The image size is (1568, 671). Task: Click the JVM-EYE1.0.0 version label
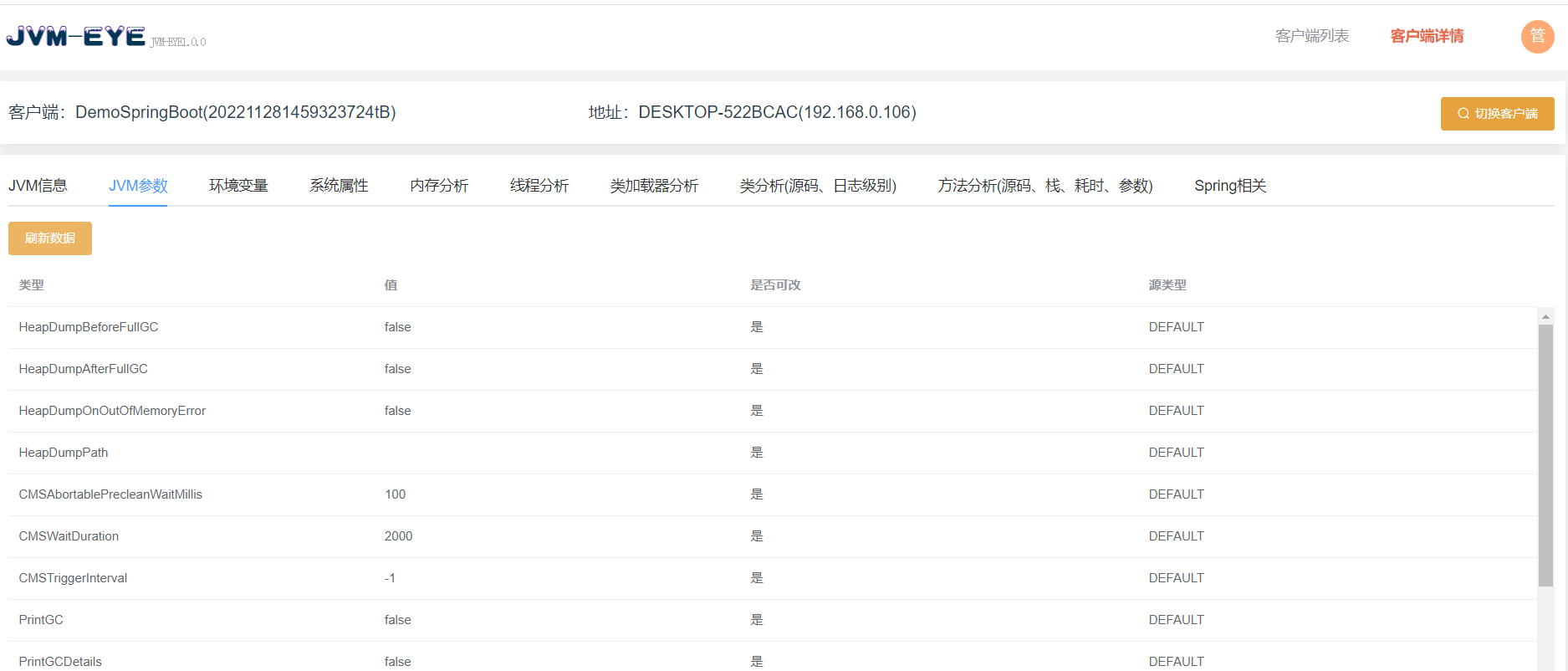178,42
